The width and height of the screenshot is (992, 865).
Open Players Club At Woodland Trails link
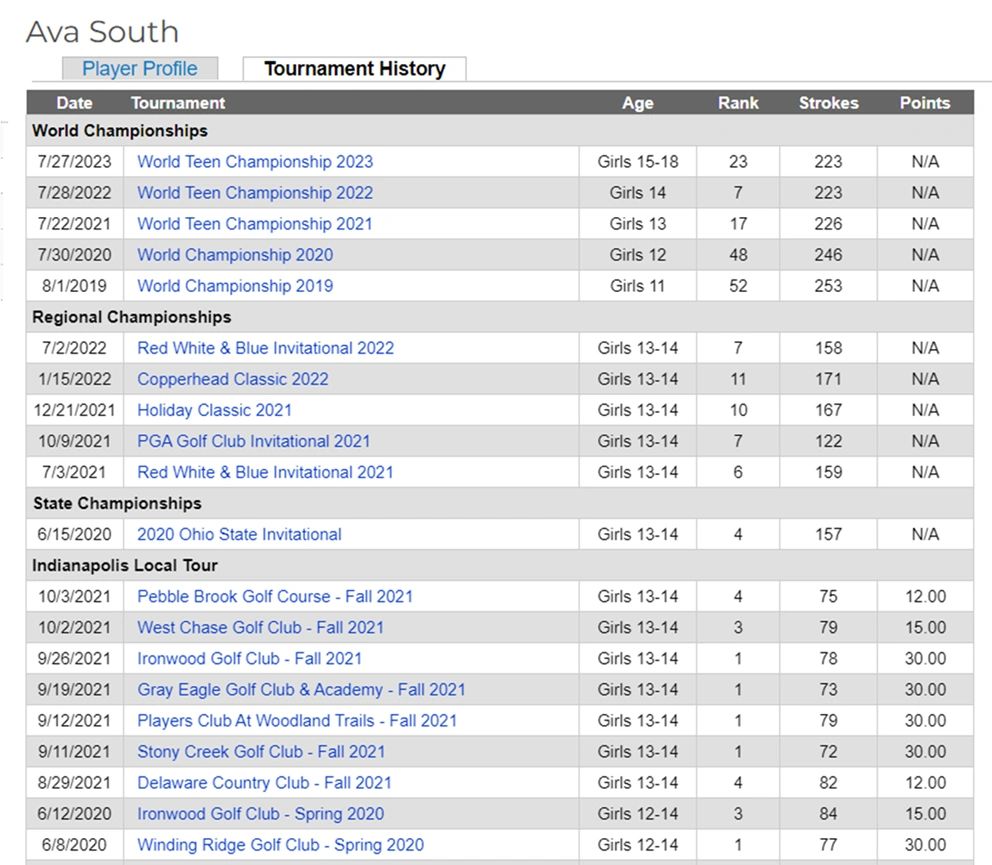click(x=296, y=720)
